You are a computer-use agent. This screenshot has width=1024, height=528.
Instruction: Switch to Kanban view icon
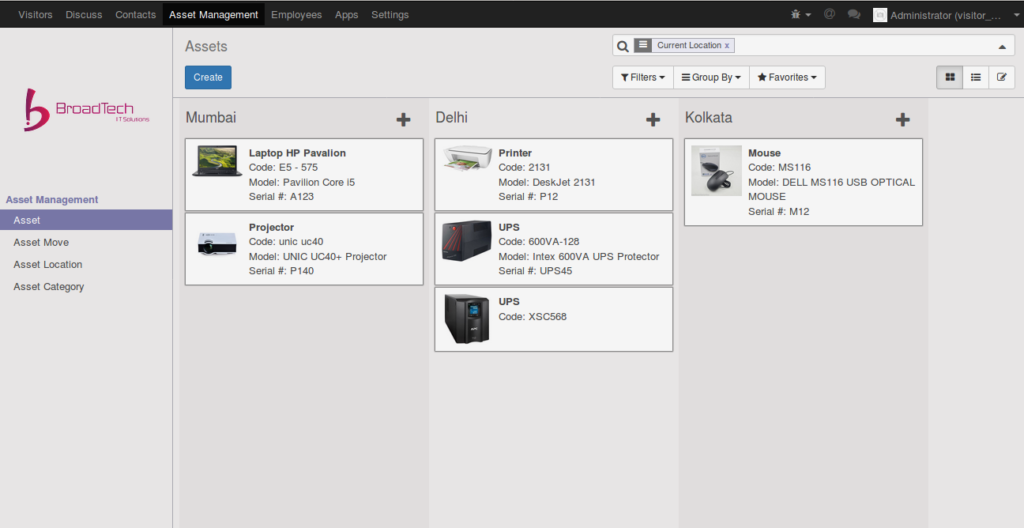tap(949, 77)
